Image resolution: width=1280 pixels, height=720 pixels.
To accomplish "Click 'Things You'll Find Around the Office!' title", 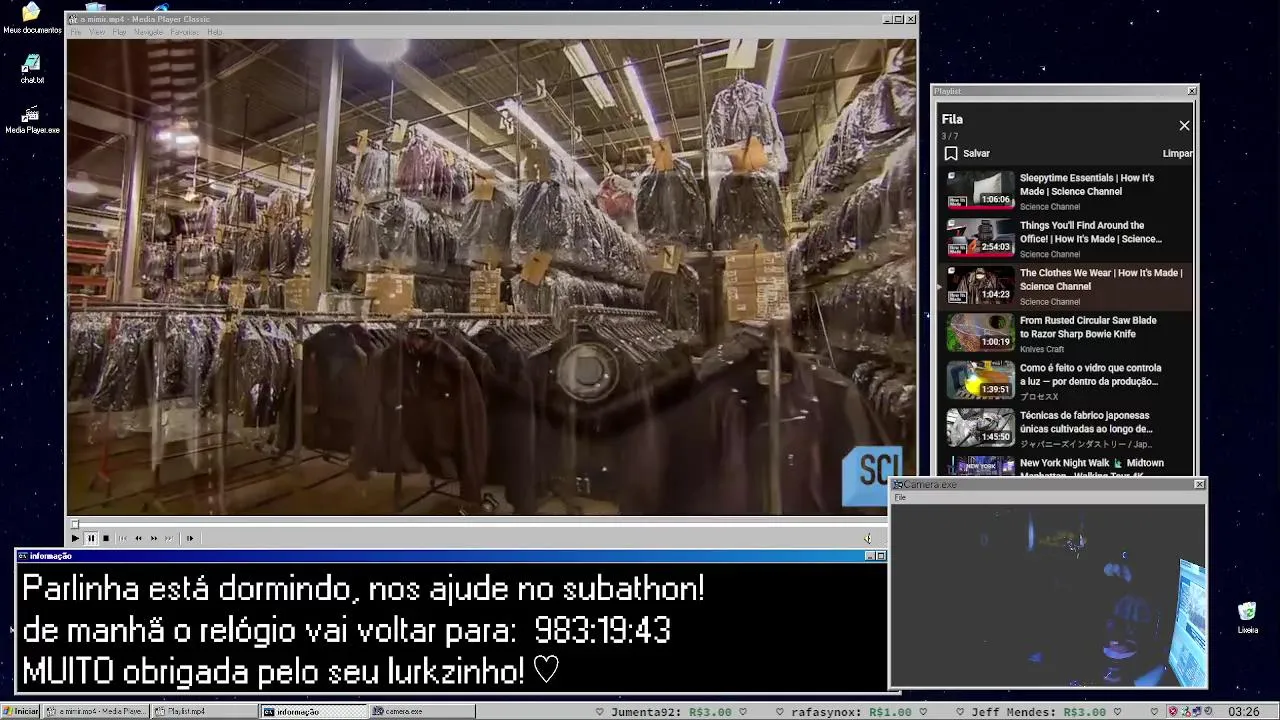I will 1091,232.
